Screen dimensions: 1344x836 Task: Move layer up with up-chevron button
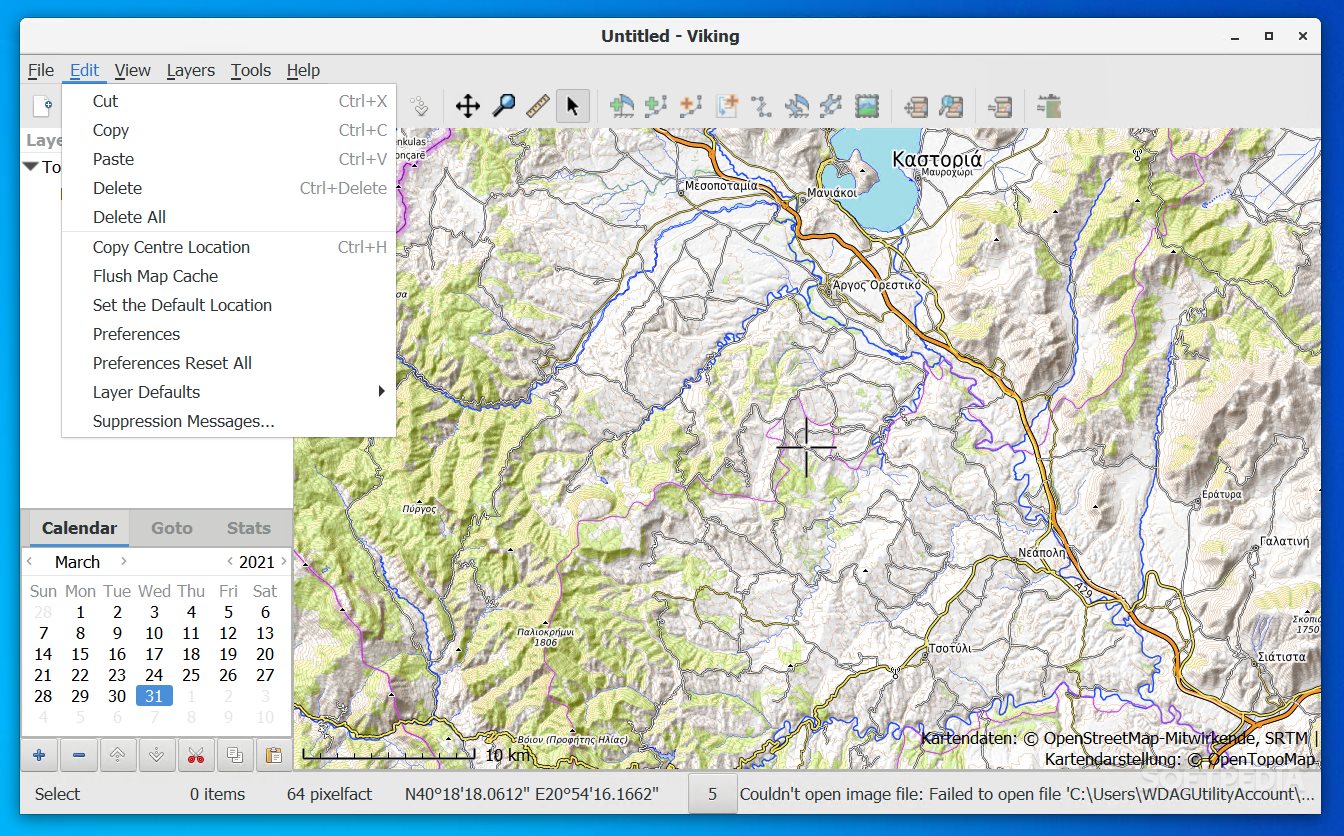[117, 755]
